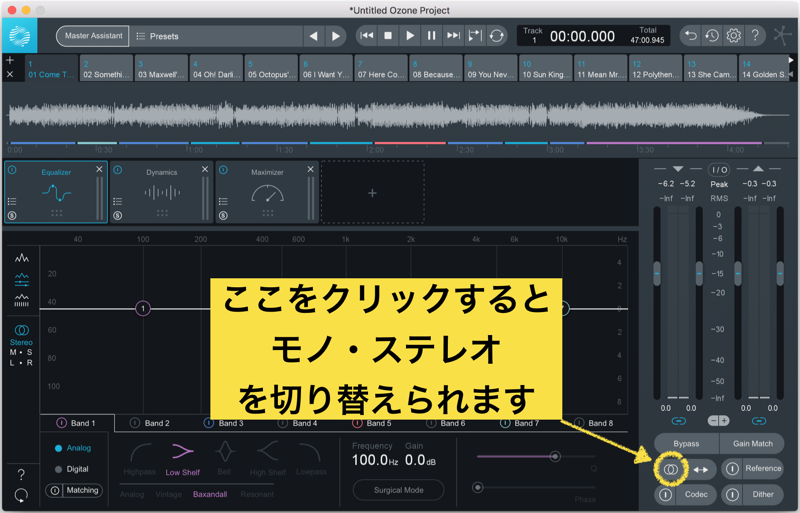Enable the Codec power toggle
800x513 pixels.
[665, 494]
